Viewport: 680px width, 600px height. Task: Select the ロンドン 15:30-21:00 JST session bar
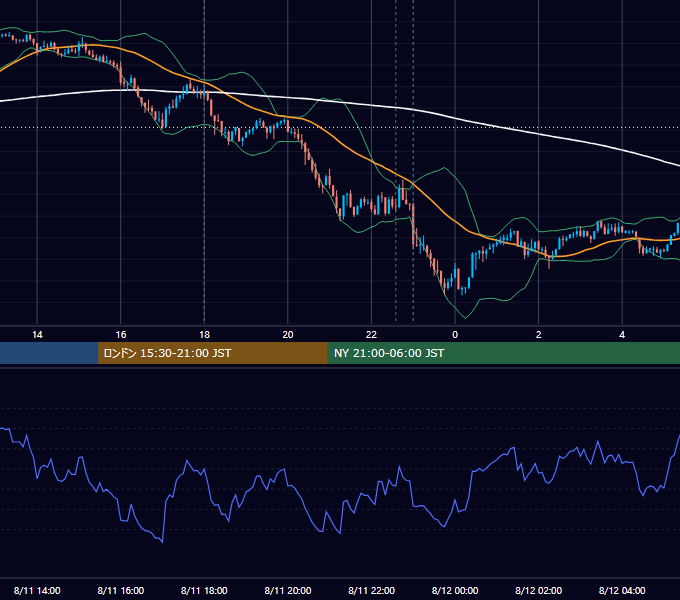point(212,353)
